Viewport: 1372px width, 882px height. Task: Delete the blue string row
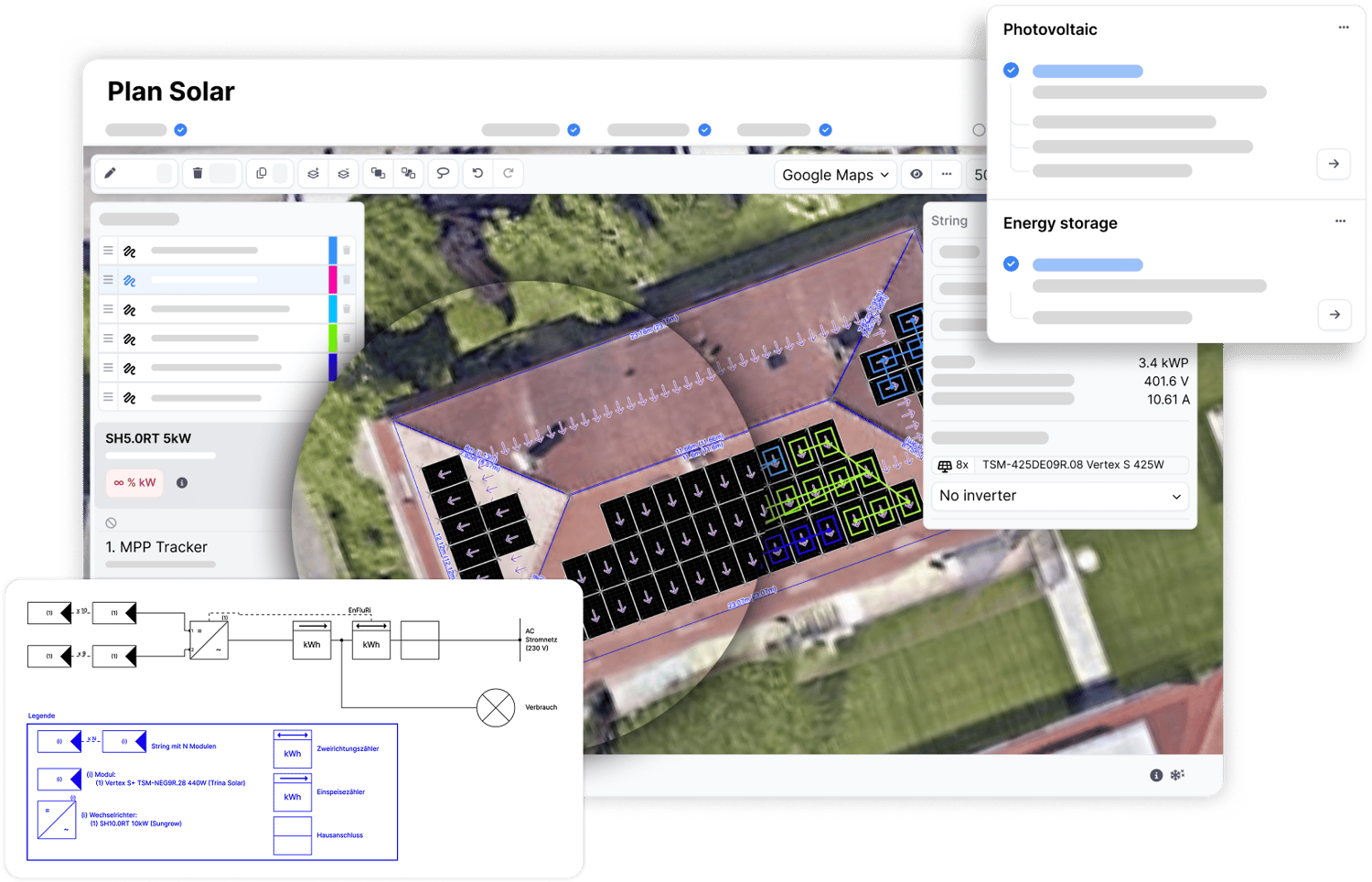point(347,251)
